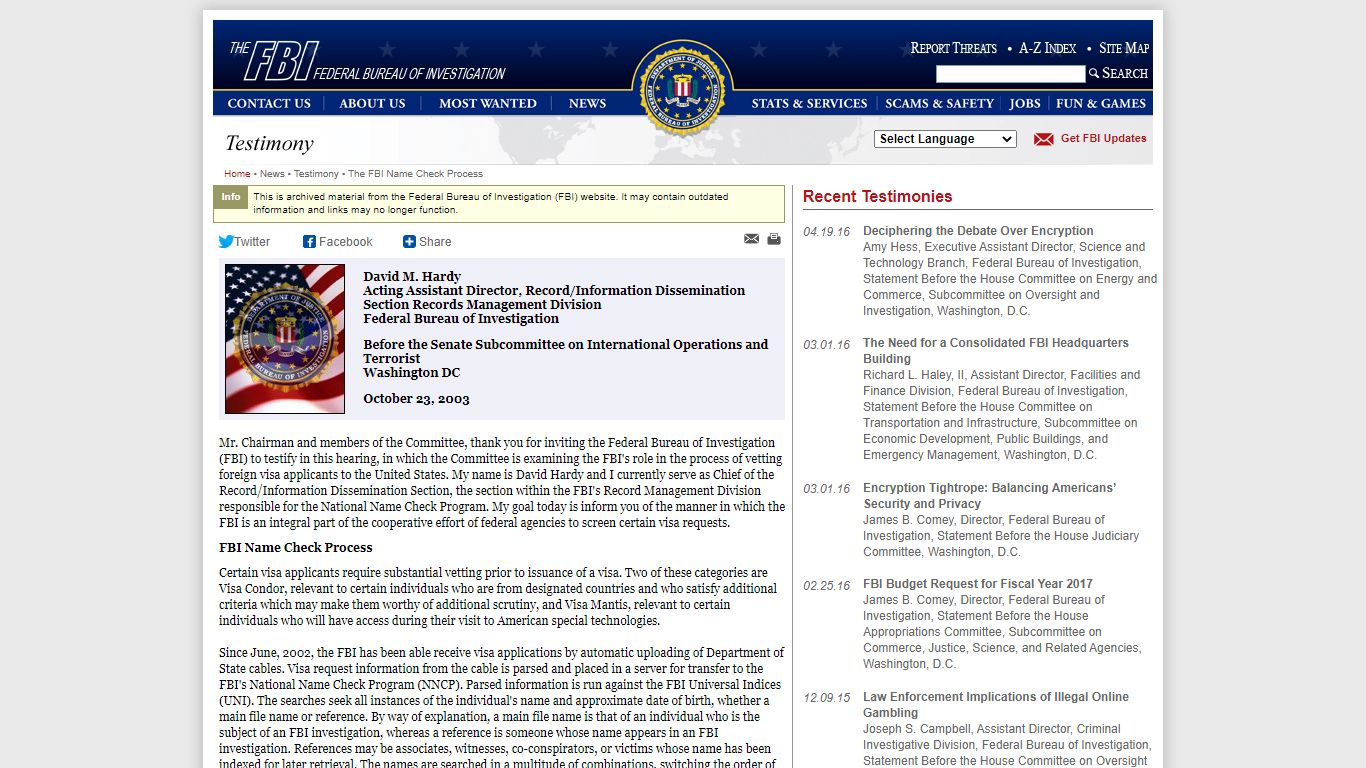Click the Site Map link

pos(1124,48)
